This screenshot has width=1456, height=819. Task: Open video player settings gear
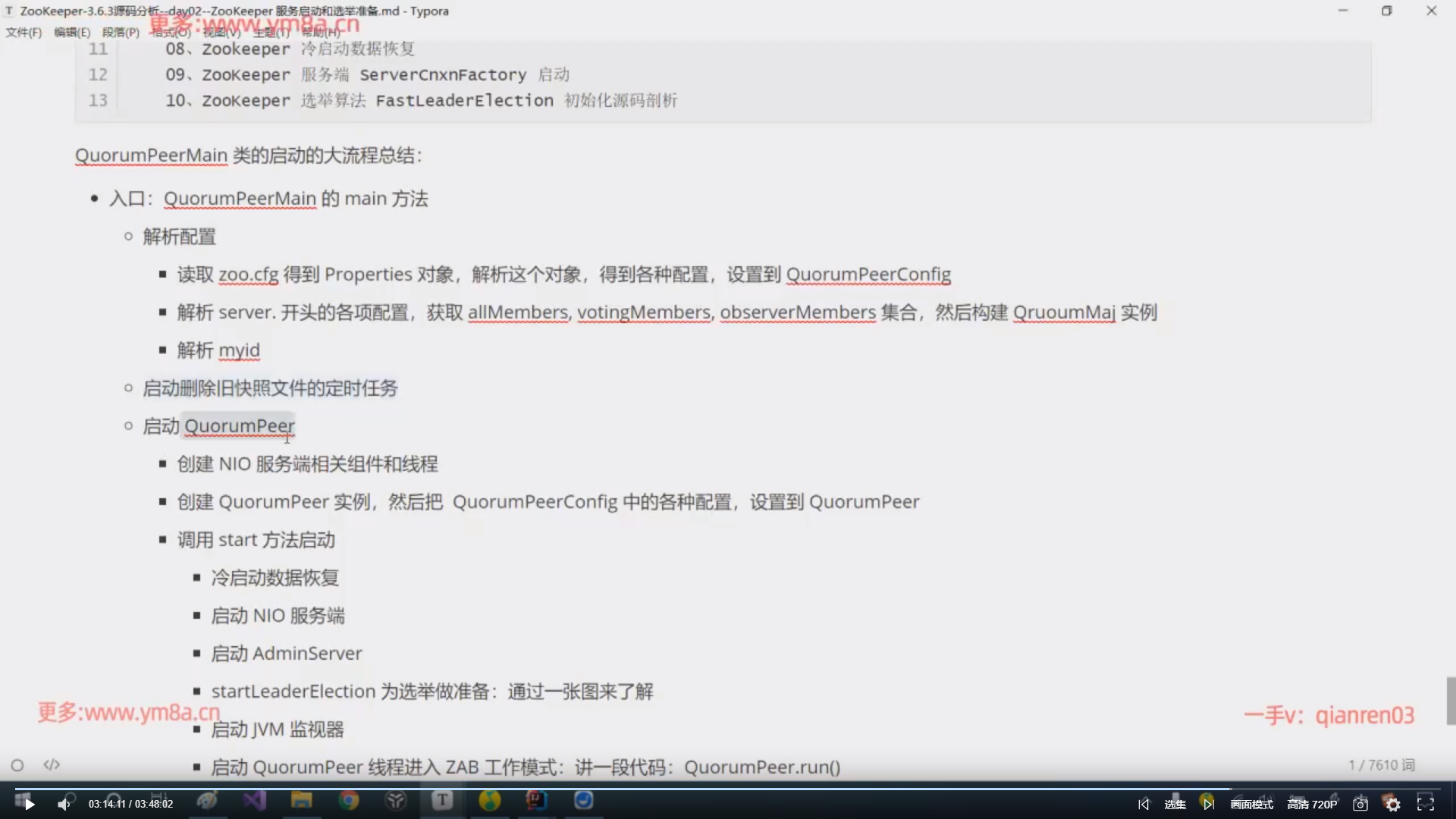[x=1393, y=804]
